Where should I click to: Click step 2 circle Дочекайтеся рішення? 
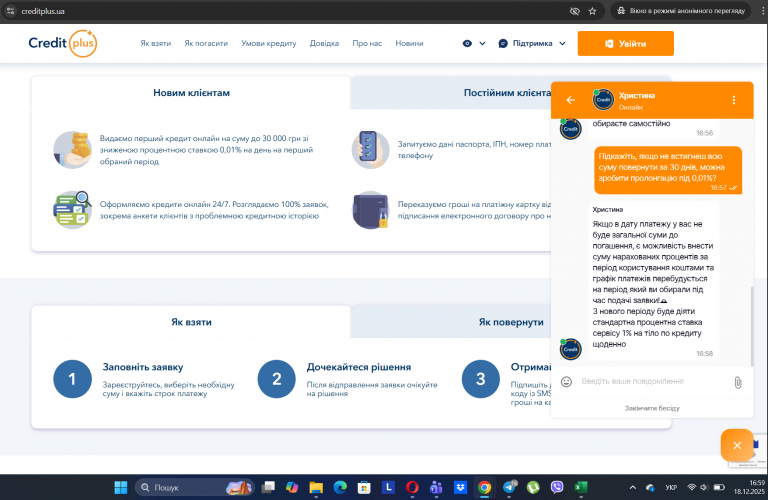click(277, 379)
